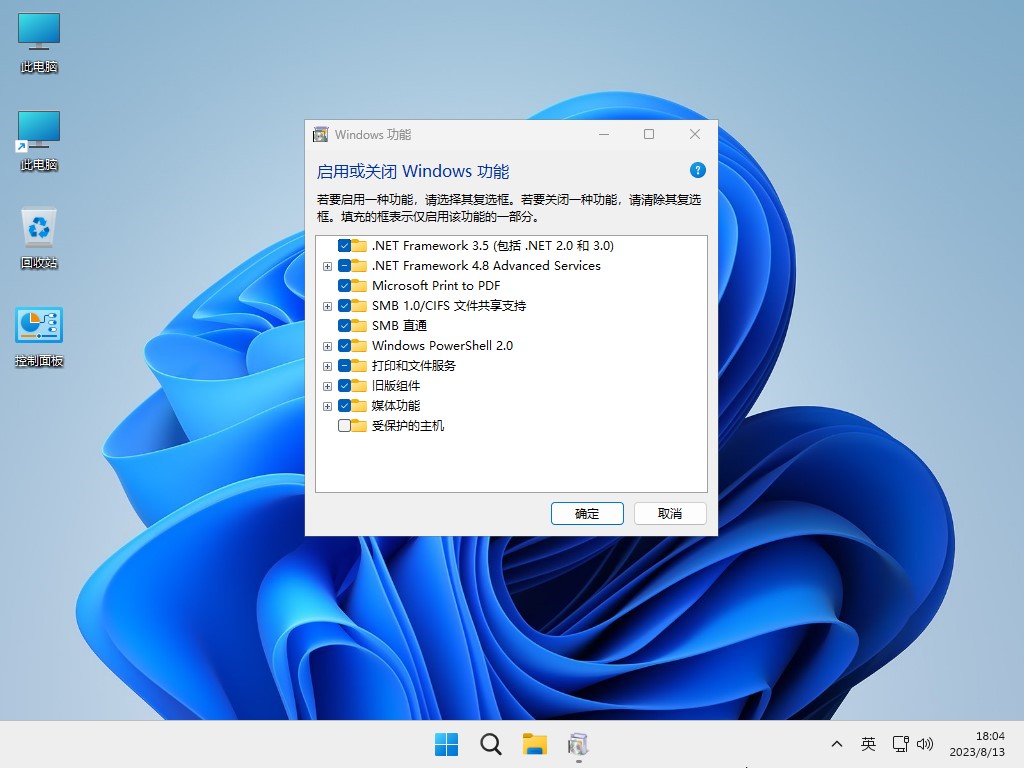Viewport: 1024px width, 768px height.
Task: Expand SMB 1.0/CIFS 文件共享支持 node
Action: click(327, 306)
